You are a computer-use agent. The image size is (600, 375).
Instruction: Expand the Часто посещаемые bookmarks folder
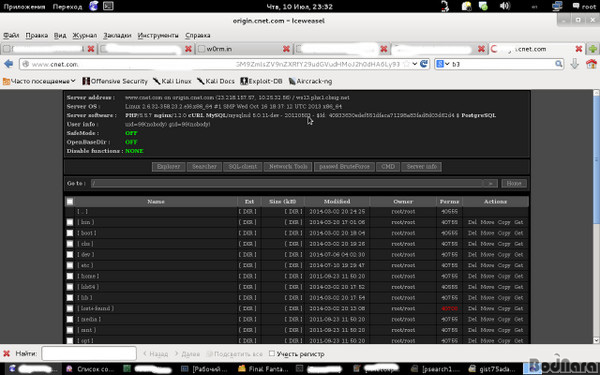coord(39,81)
